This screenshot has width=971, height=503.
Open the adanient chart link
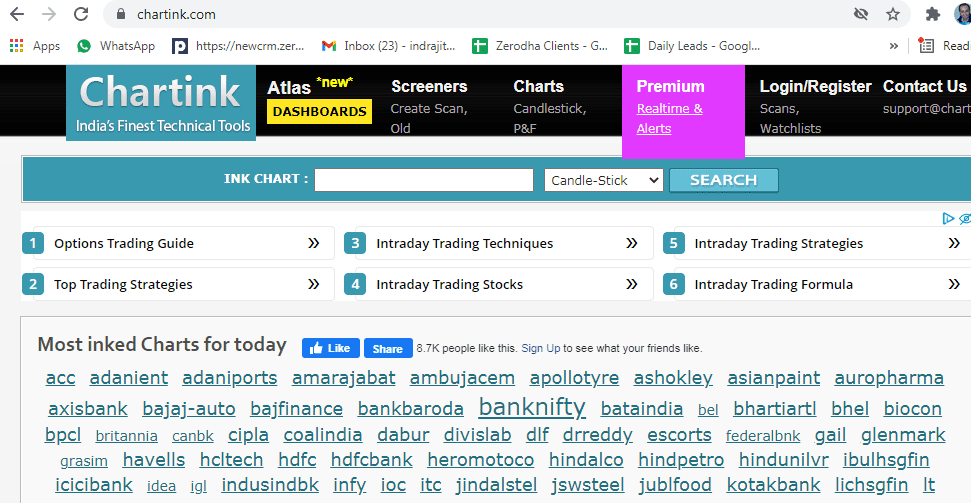[x=129, y=378]
